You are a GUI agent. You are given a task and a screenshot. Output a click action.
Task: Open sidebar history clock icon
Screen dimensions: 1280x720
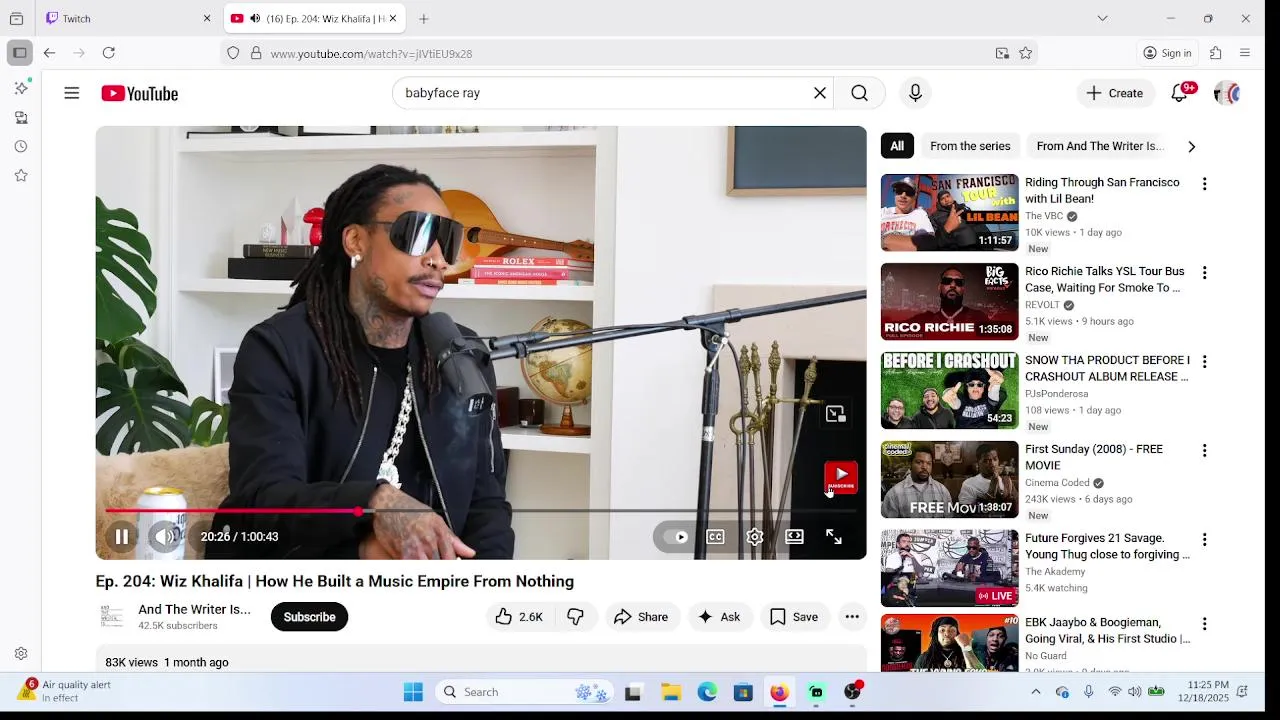[21, 147]
